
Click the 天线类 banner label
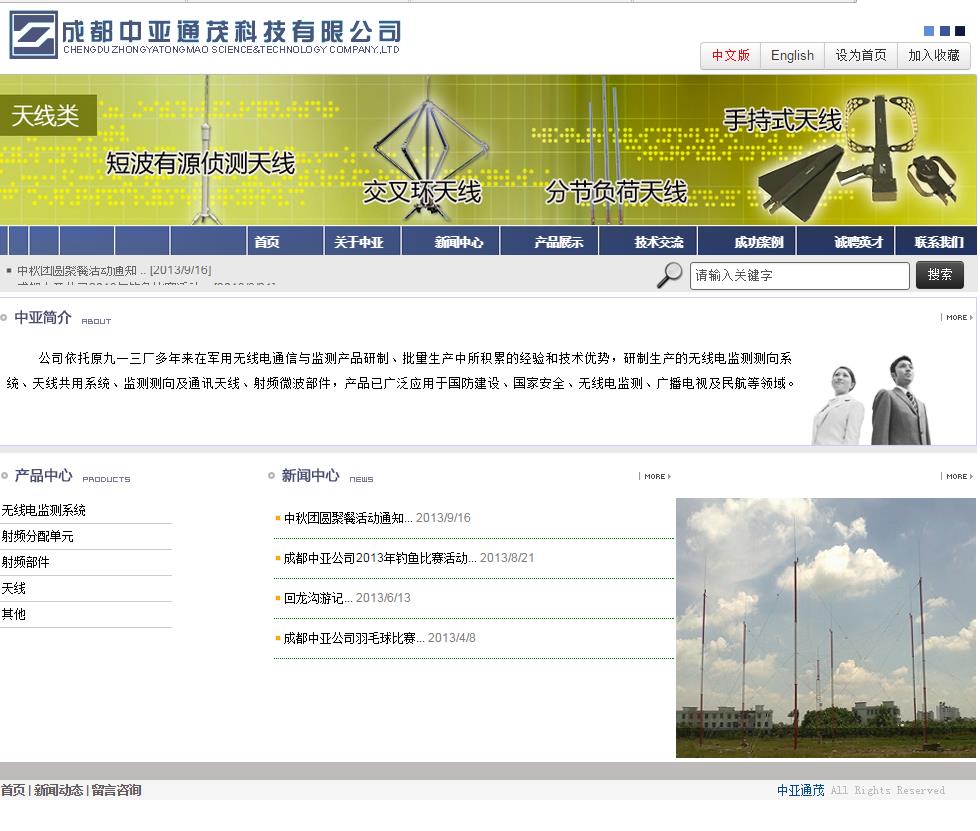46,116
